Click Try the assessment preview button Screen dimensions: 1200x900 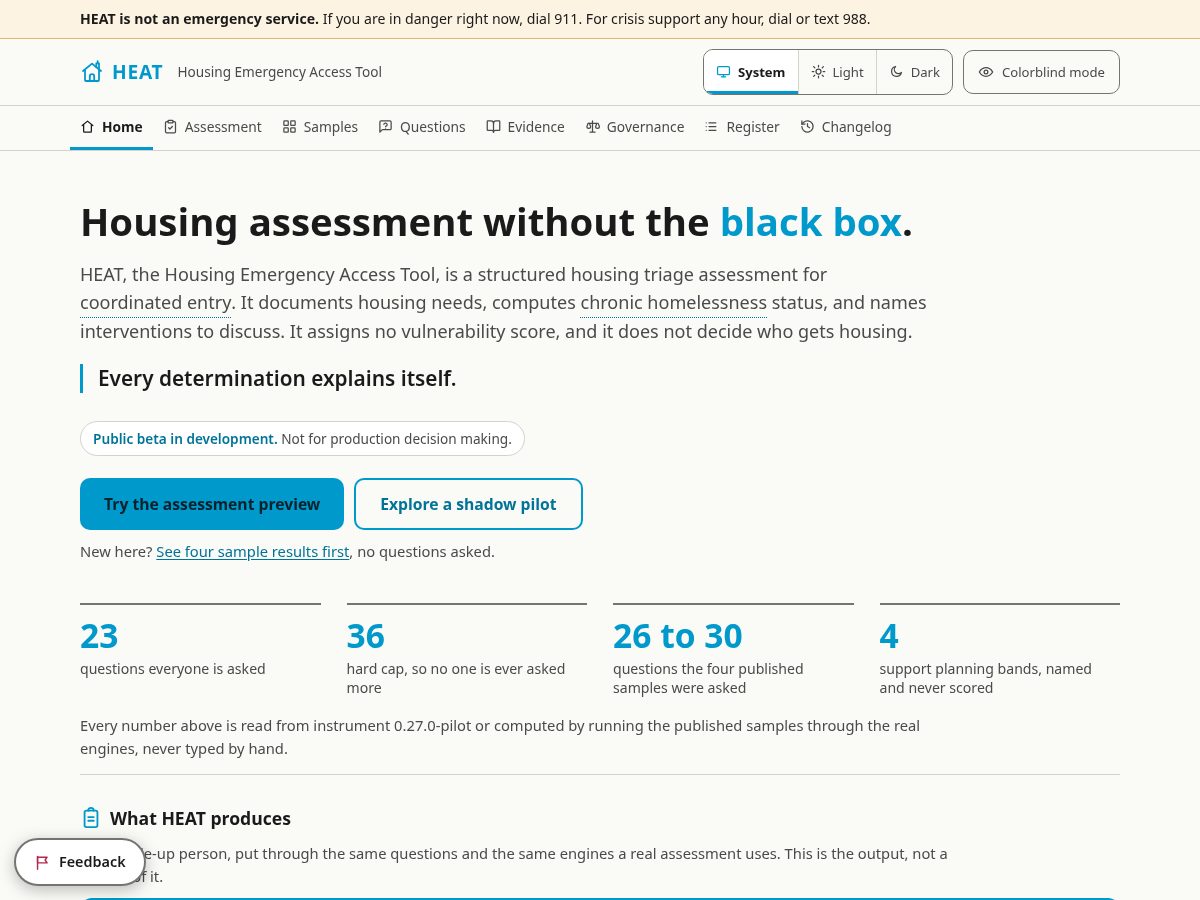(x=212, y=504)
